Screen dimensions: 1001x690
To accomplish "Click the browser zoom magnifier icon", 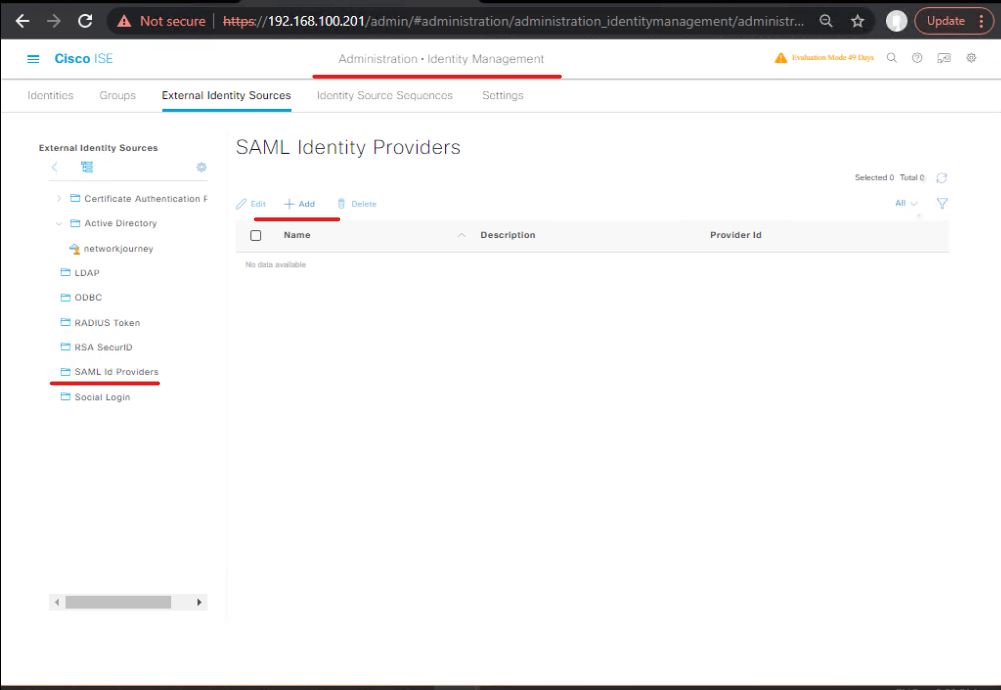I will click(826, 21).
